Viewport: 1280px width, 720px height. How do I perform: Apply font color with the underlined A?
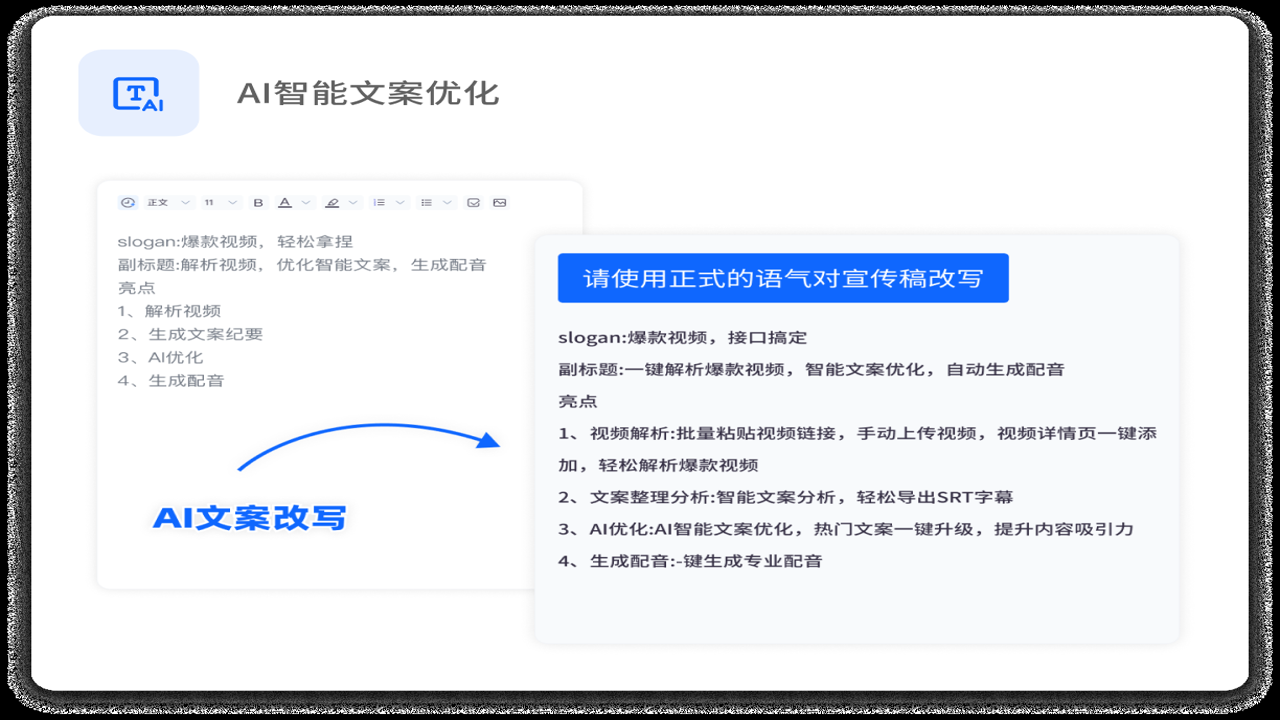285,202
